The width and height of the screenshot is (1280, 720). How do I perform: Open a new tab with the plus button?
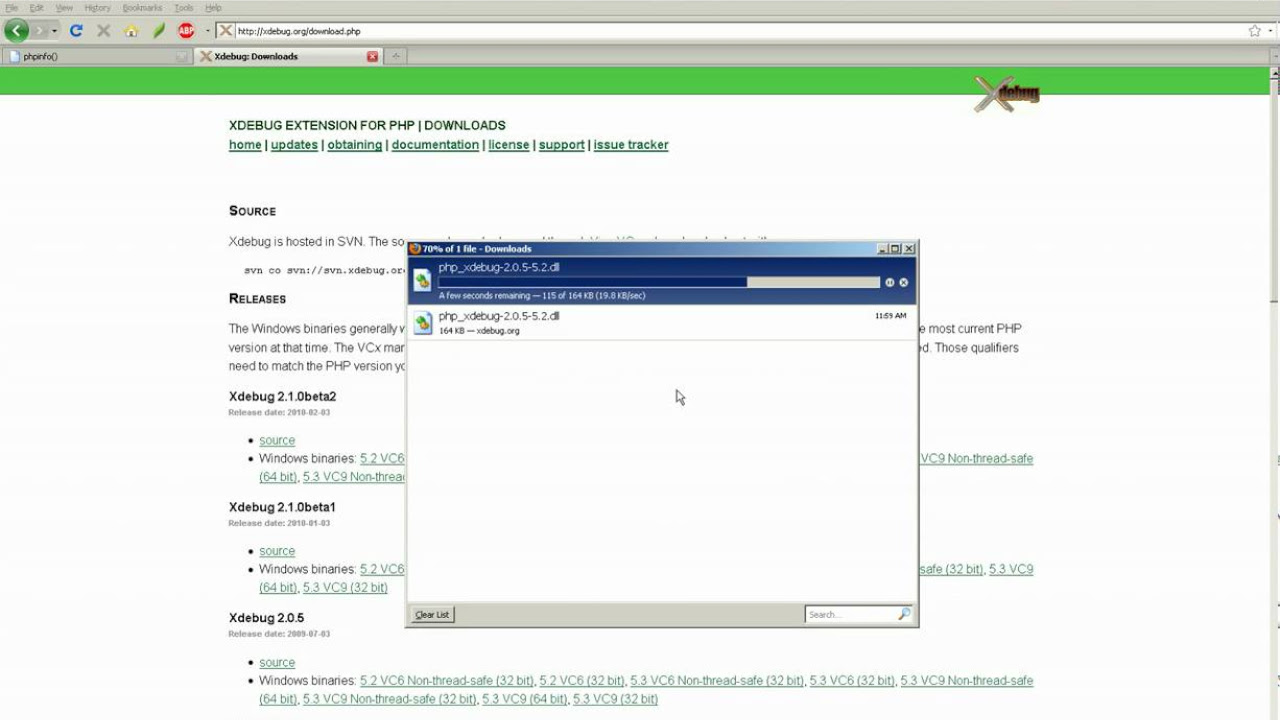click(396, 57)
